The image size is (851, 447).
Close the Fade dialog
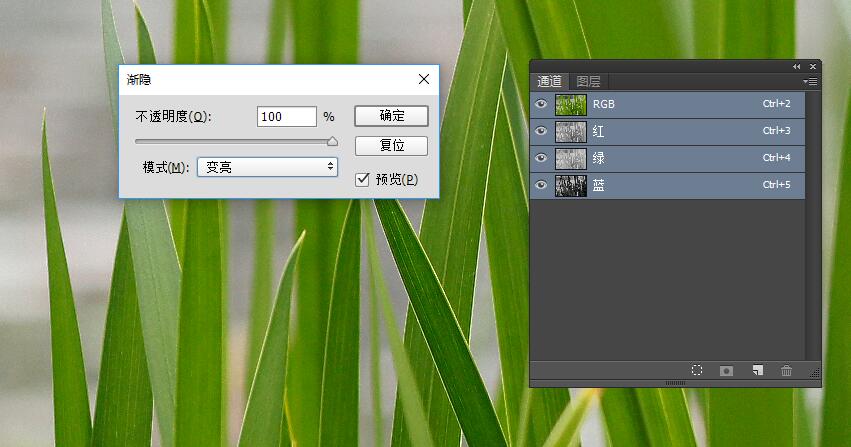424,79
